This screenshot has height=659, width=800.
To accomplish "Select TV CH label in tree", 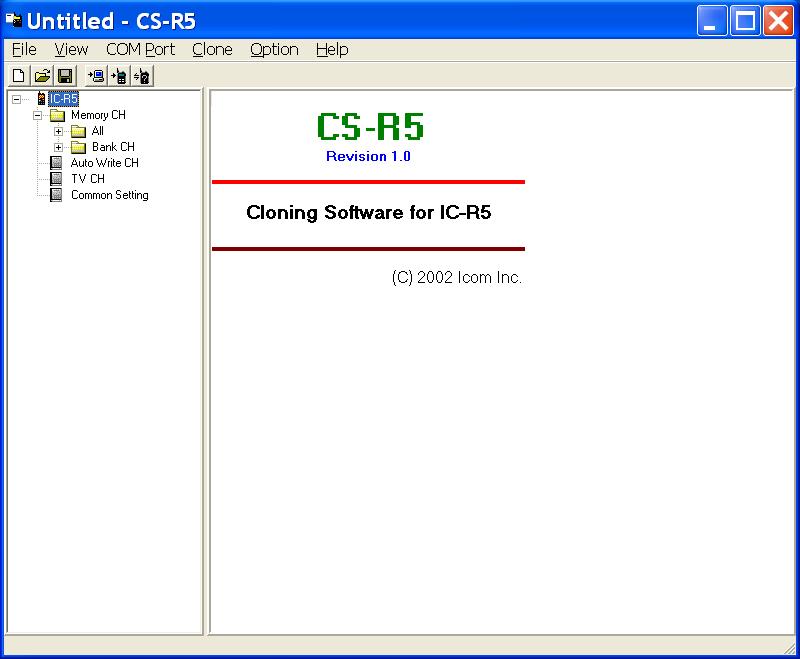I will pyautogui.click(x=88, y=179).
